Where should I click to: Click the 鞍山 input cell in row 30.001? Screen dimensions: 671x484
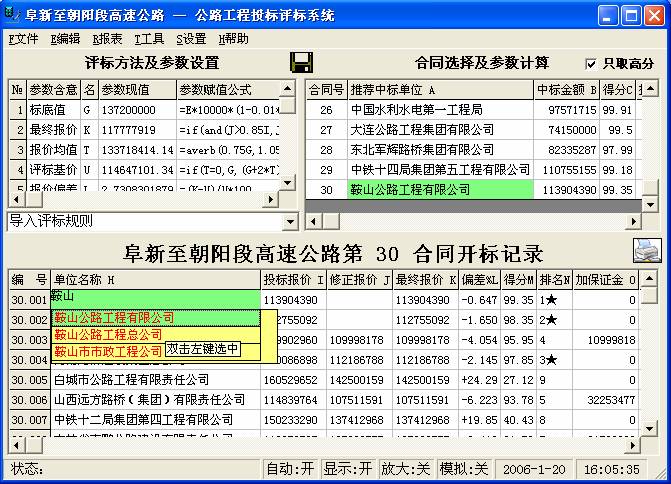156,300
